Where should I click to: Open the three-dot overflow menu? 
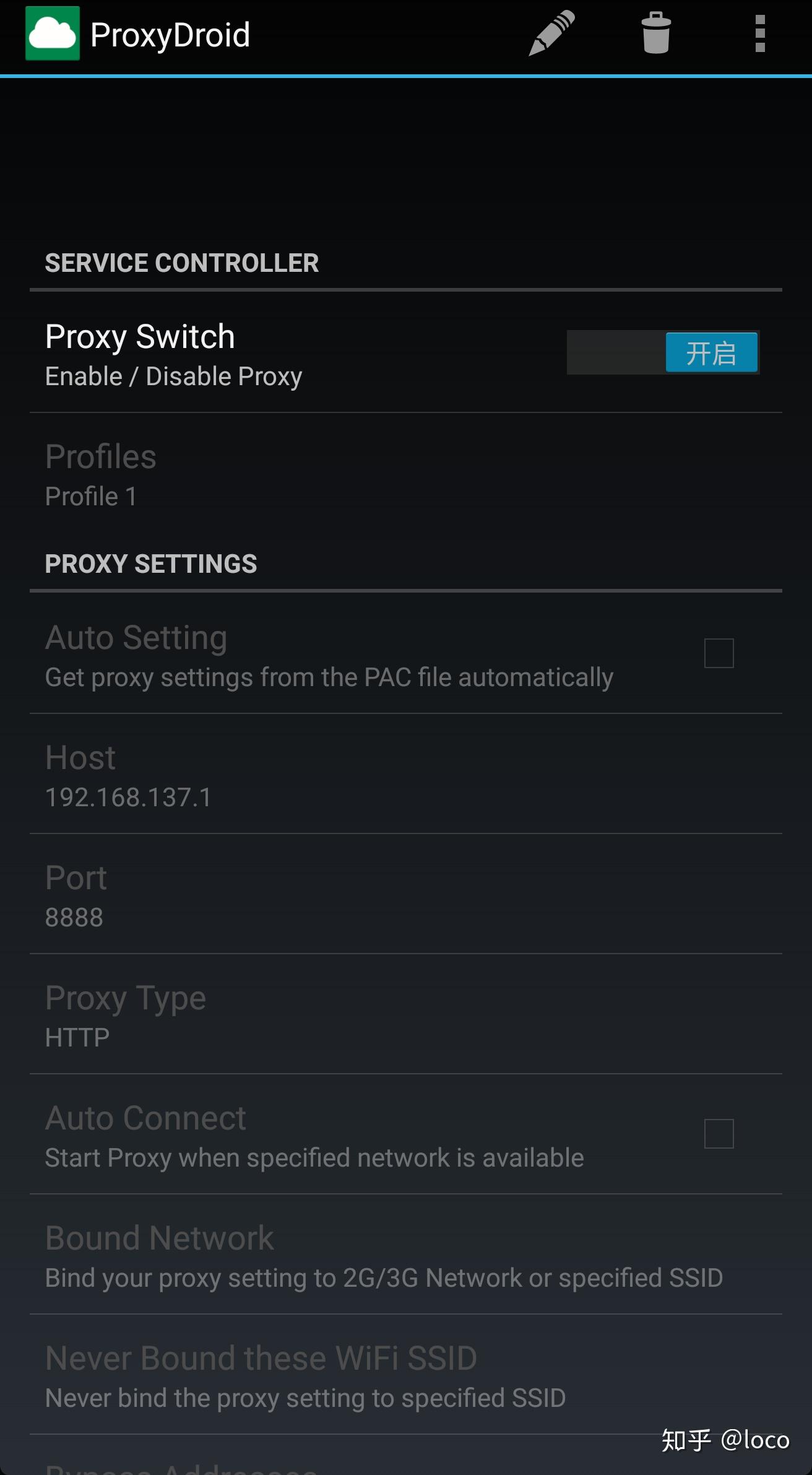(x=761, y=34)
